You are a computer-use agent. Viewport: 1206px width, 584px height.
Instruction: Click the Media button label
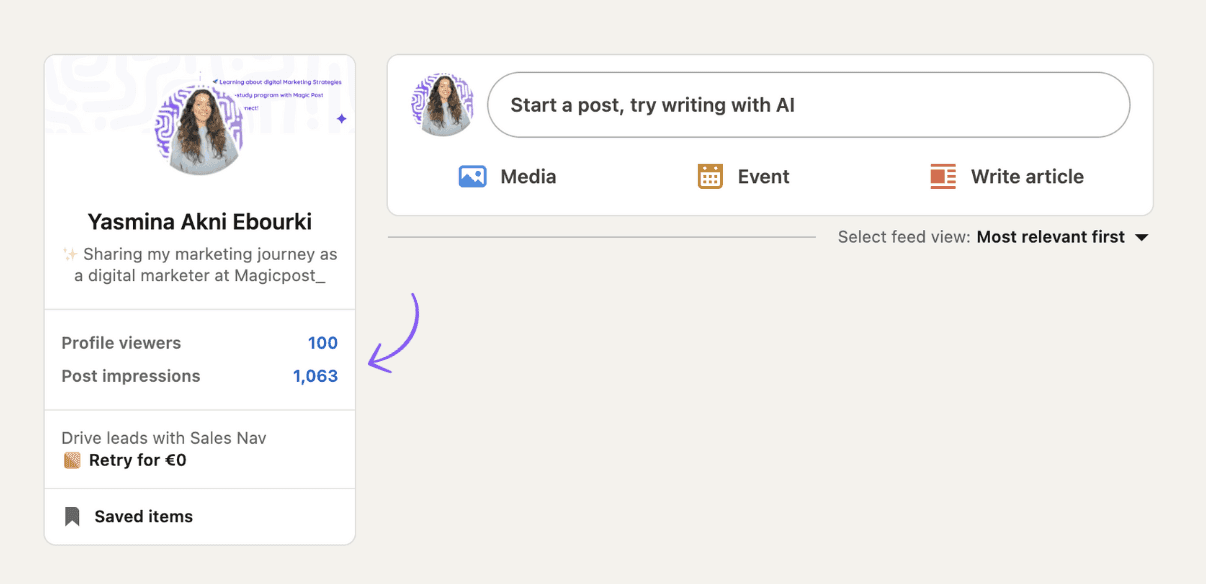coord(528,177)
